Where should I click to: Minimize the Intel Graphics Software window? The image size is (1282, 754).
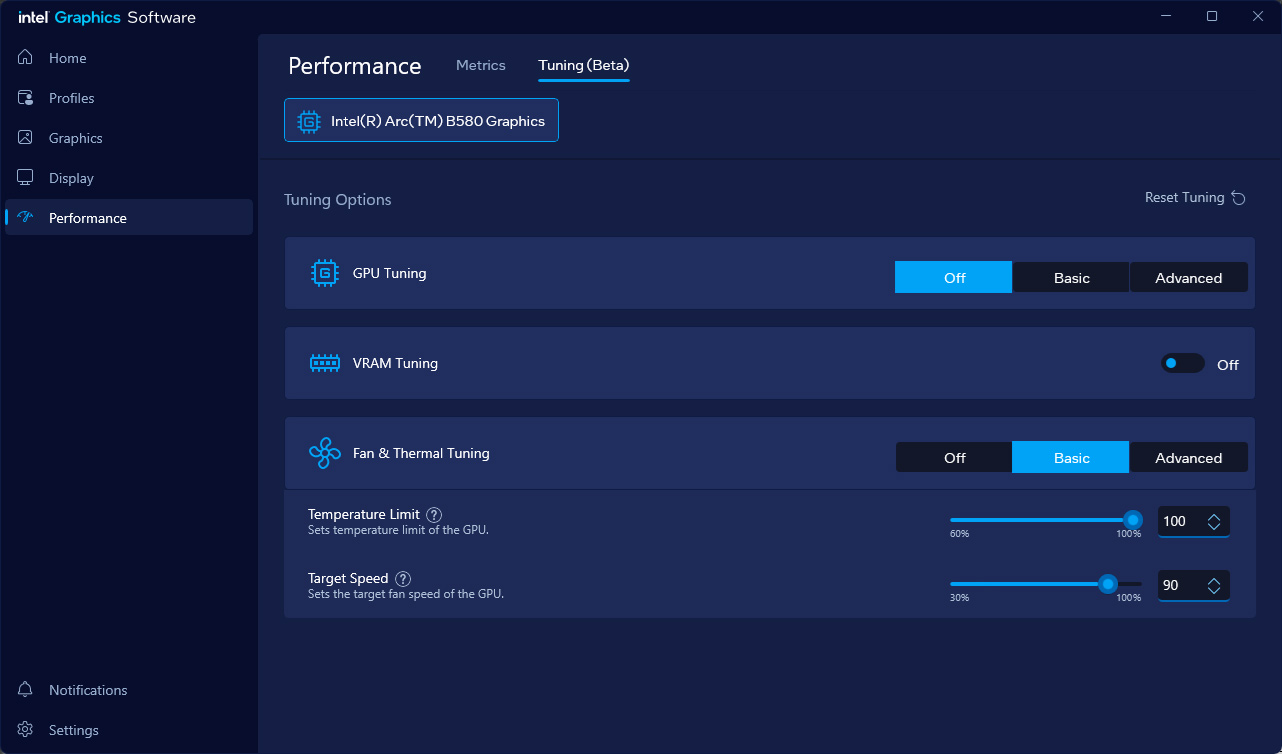[1166, 16]
